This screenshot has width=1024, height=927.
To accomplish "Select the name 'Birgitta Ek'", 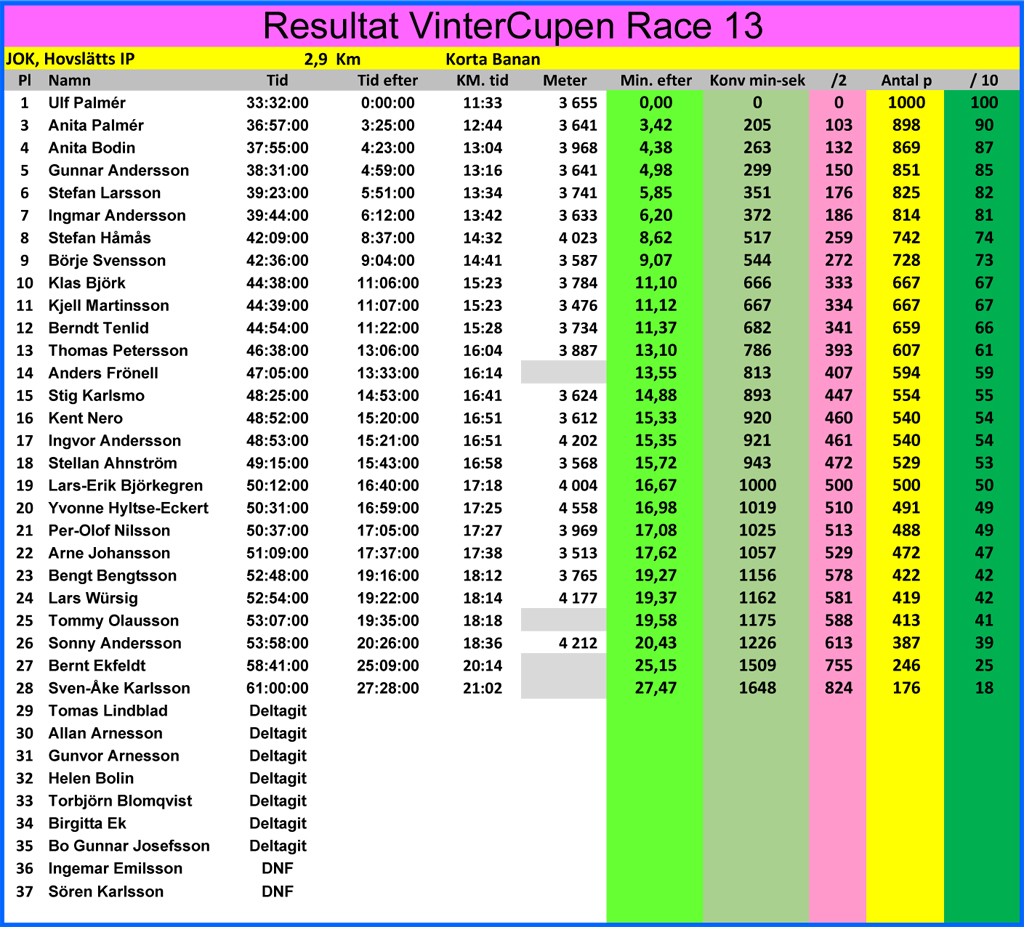I will tap(87, 824).
